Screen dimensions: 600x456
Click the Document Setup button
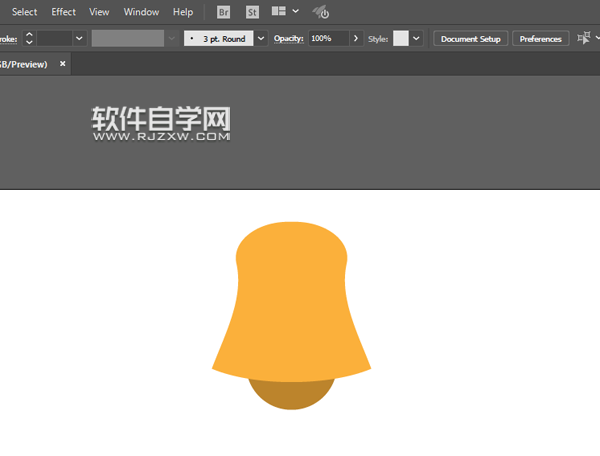pos(470,38)
